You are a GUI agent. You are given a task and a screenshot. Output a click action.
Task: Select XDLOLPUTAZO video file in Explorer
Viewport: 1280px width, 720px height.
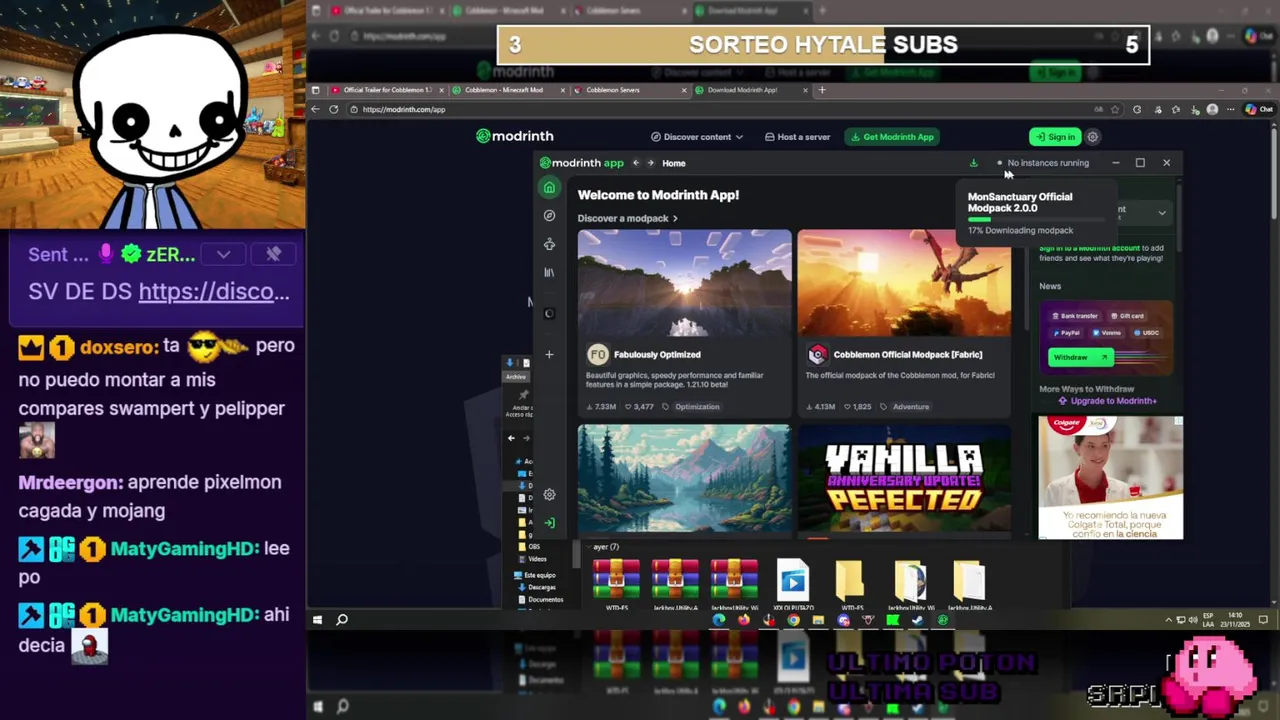793,586
